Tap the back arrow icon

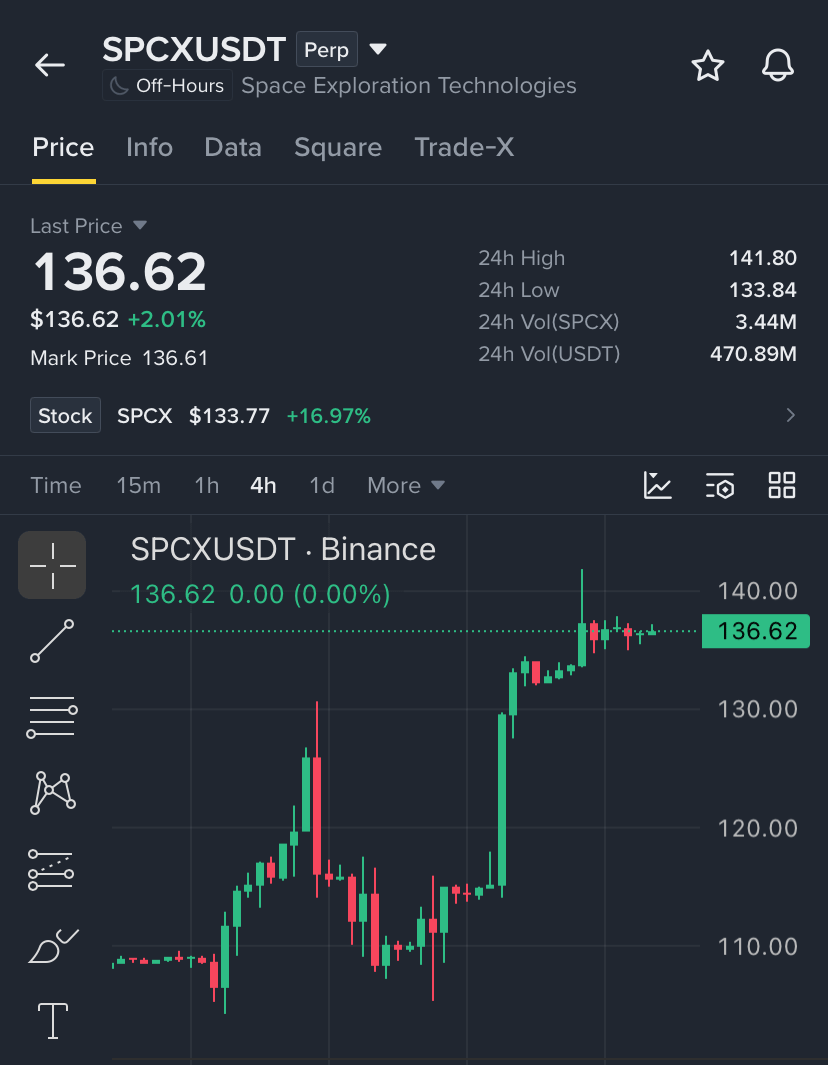[50, 65]
